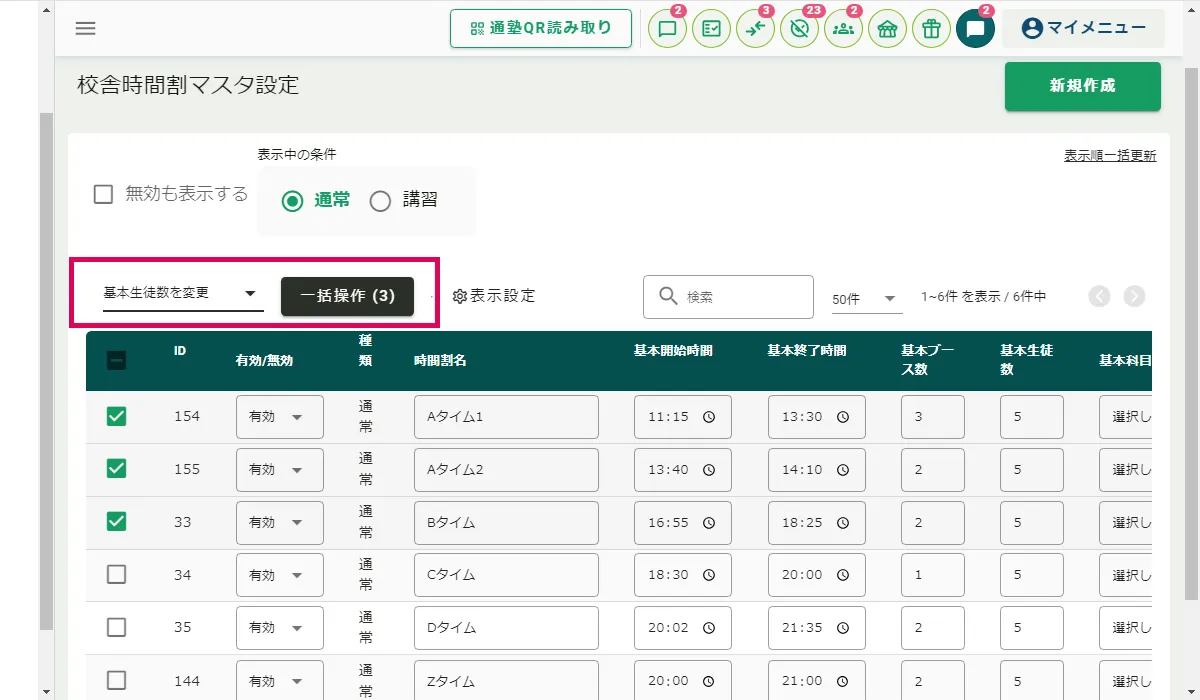Click the Zタイム name field
1200x700 pixels.
point(506,681)
